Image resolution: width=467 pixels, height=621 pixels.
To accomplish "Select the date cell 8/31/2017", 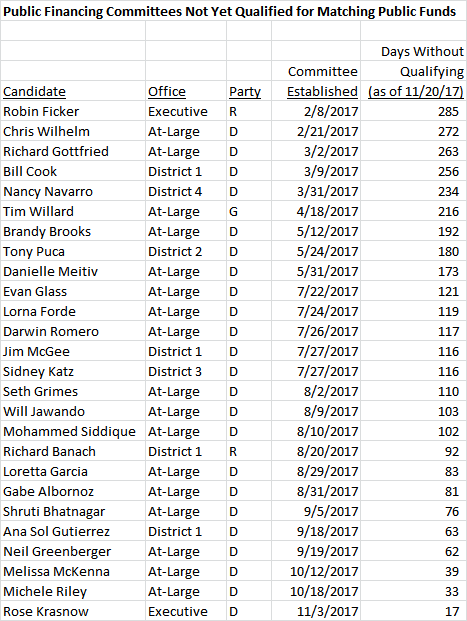I will tap(316, 491).
